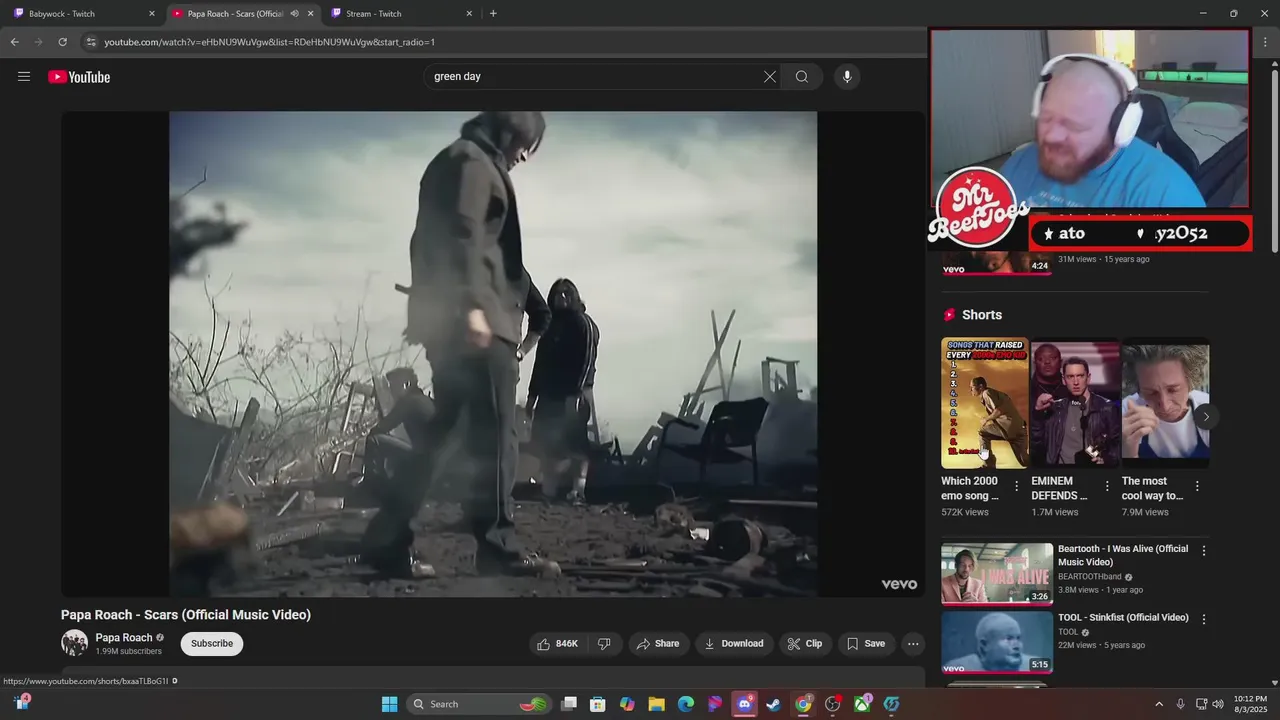Select the Papa Roach - Scars browser tab

click(235, 14)
